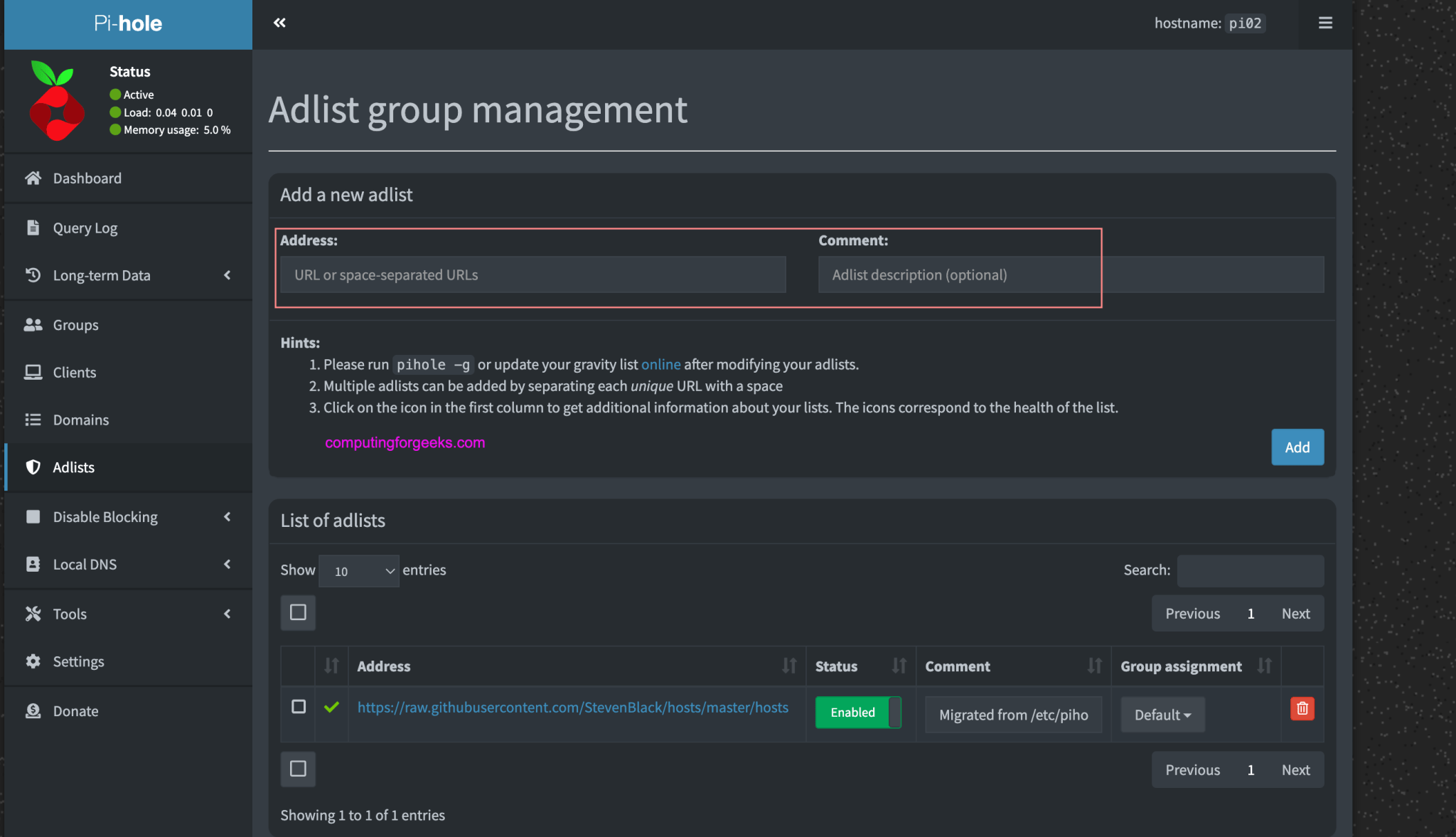Image resolution: width=1456 pixels, height=837 pixels.
Task: Go to the Settings menu item
Action: tap(78, 661)
